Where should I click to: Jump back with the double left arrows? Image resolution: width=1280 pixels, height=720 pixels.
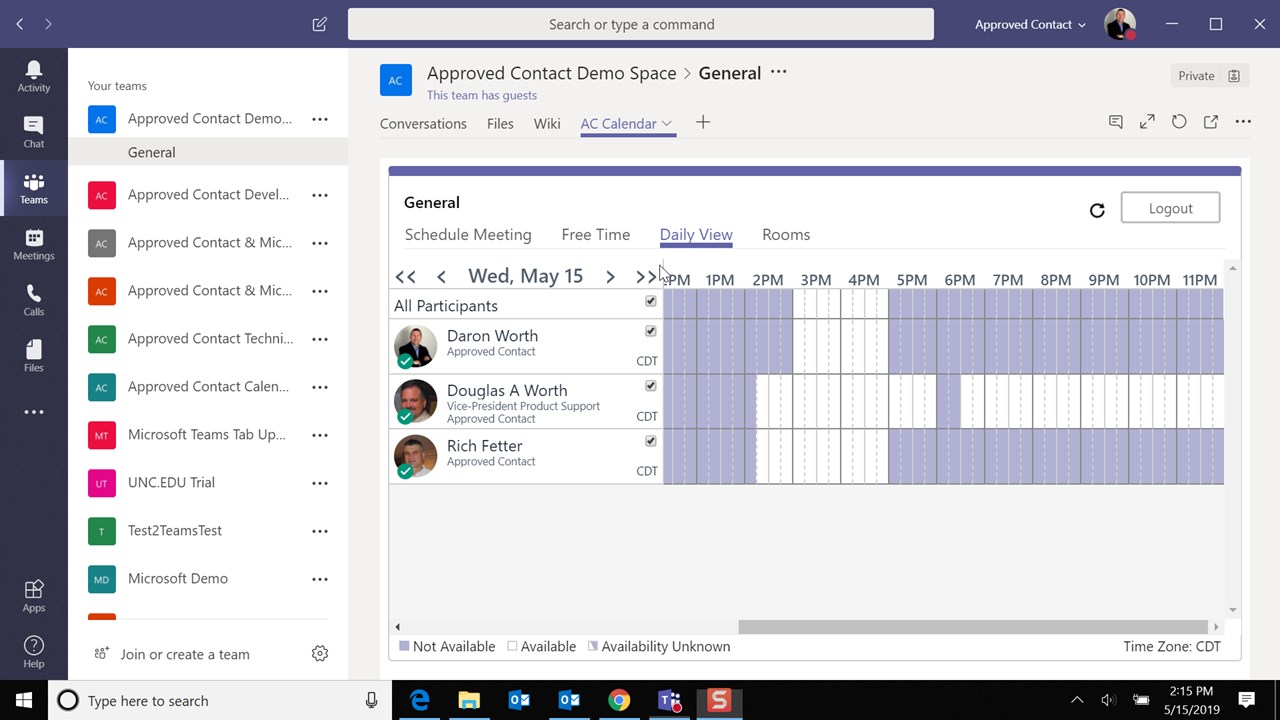coord(405,277)
